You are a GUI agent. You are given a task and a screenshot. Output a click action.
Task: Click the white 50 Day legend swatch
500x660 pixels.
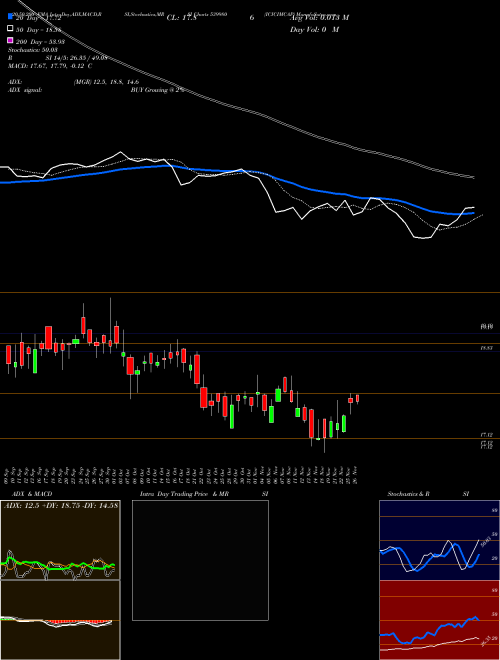[11, 29]
